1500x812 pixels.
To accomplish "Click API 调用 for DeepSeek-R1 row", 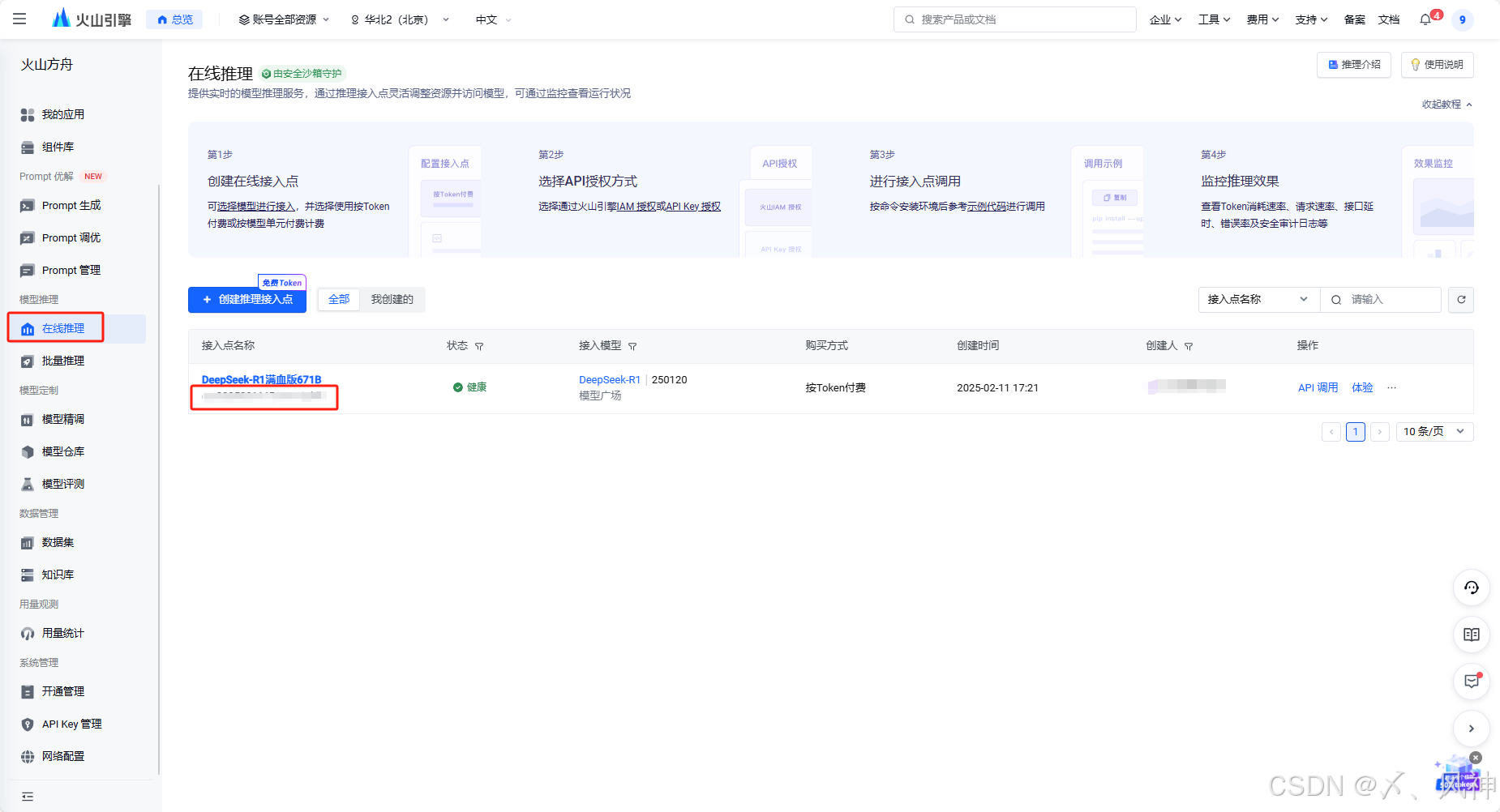I will pyautogui.click(x=1318, y=388).
